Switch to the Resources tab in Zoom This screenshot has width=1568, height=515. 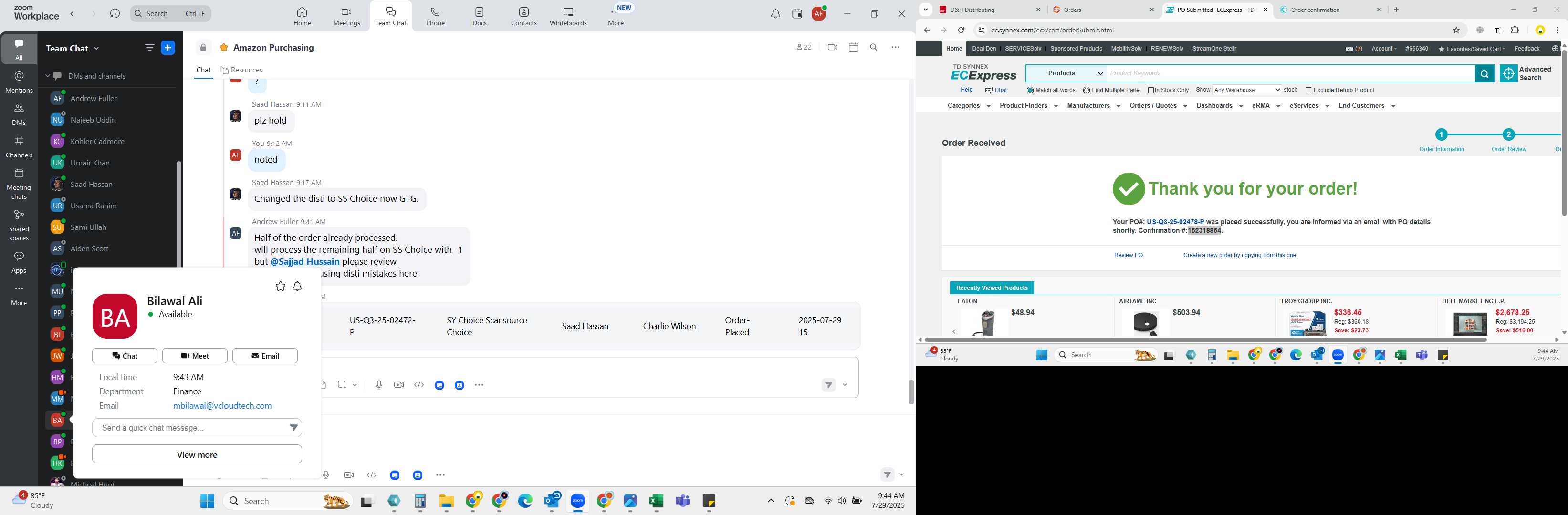point(241,70)
